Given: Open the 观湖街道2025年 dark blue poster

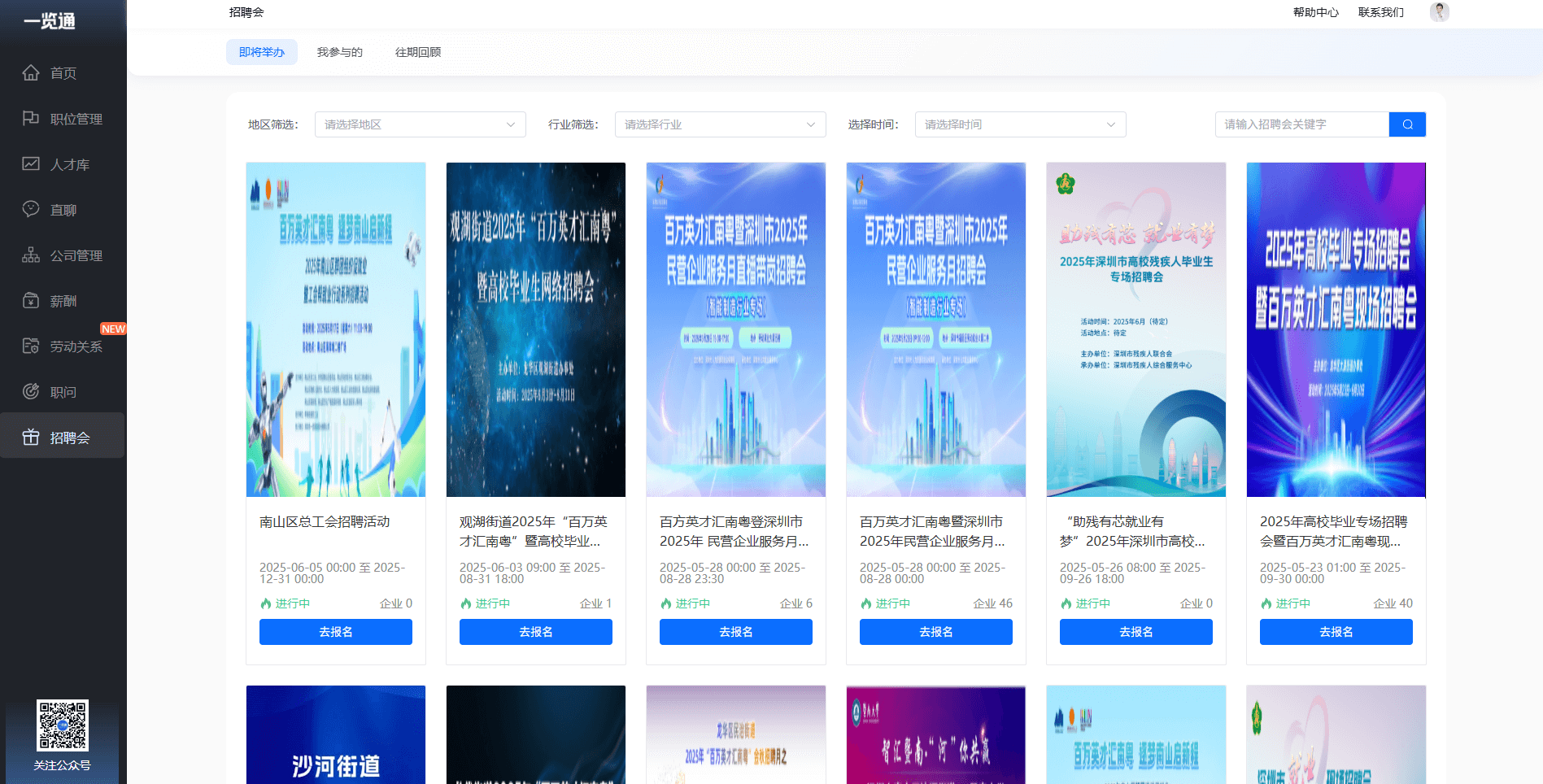Looking at the screenshot, I should pos(536,329).
